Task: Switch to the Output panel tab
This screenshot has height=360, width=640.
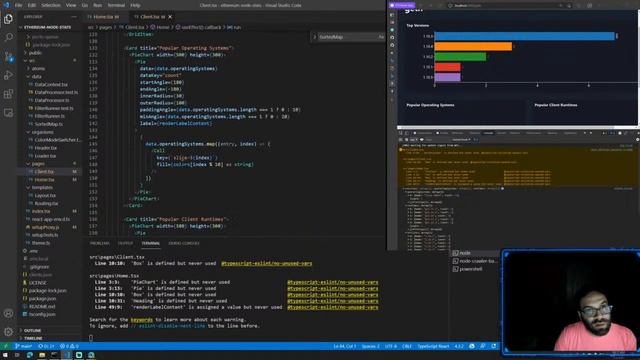Action: tap(125, 243)
